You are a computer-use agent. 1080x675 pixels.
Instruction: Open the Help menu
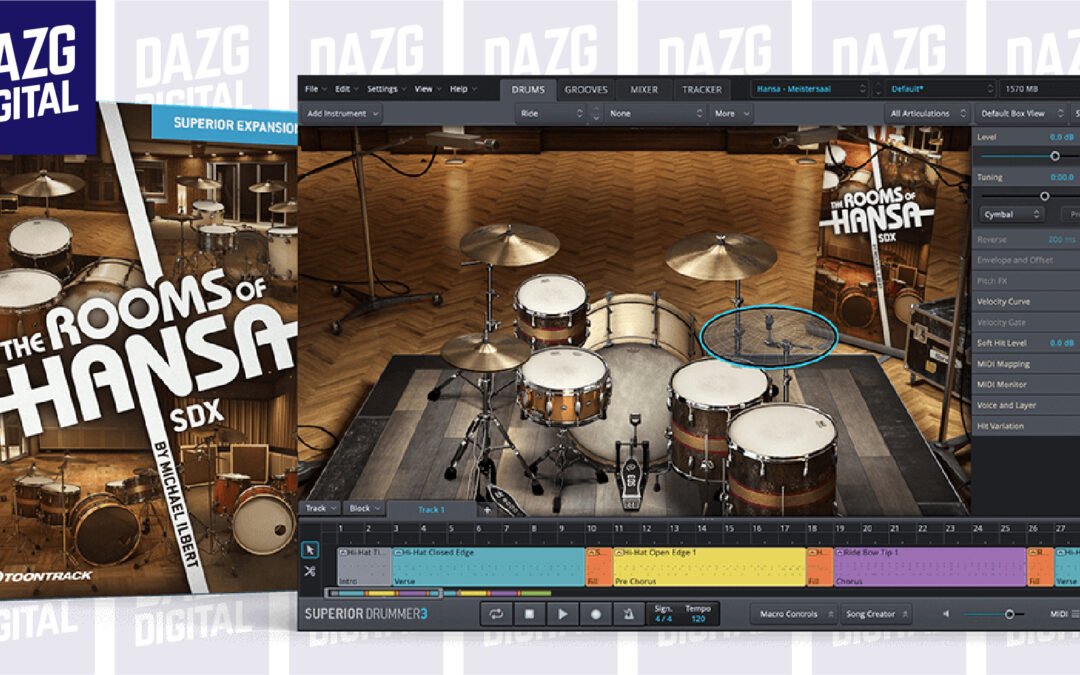(x=463, y=89)
